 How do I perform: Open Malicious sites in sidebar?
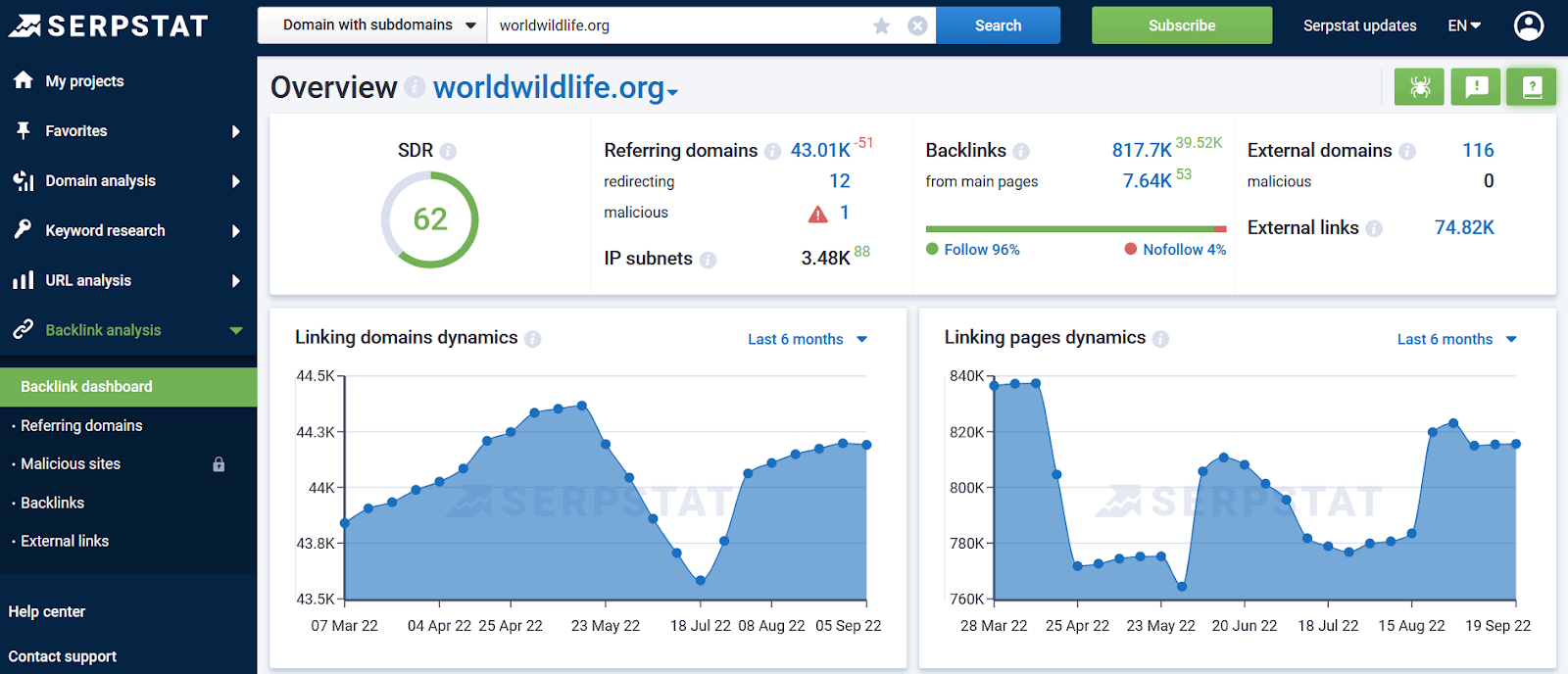pos(71,463)
